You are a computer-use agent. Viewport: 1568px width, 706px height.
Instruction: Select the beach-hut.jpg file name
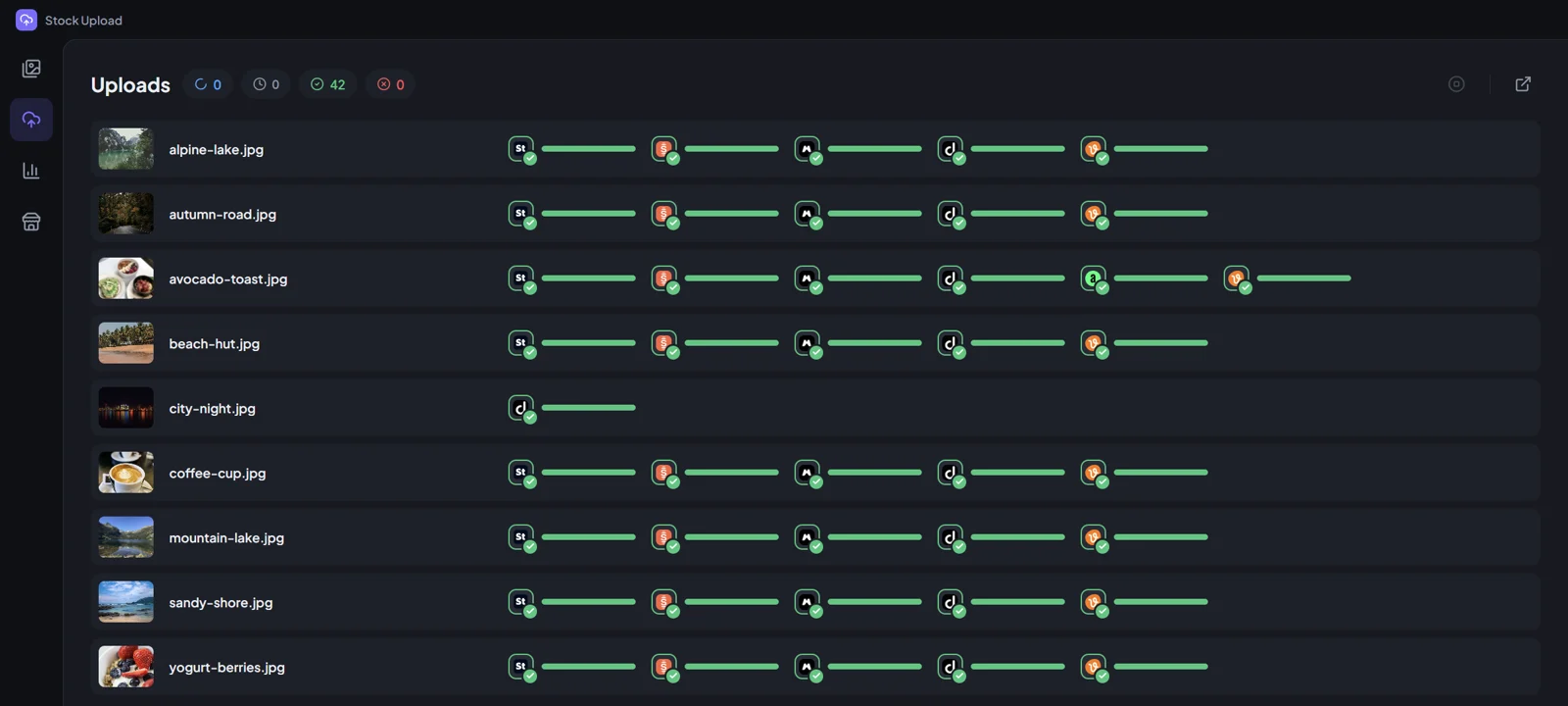click(215, 343)
